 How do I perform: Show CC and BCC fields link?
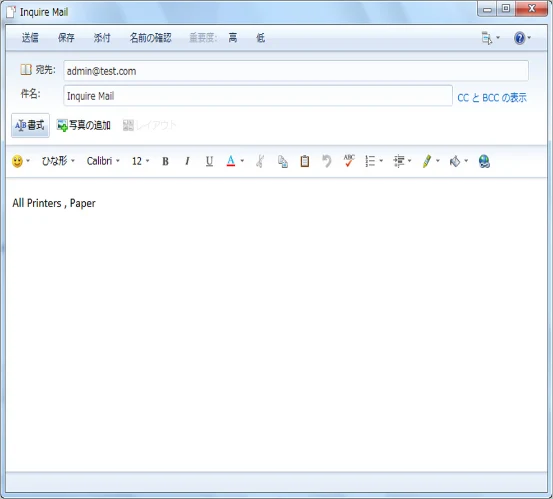tap(492, 98)
